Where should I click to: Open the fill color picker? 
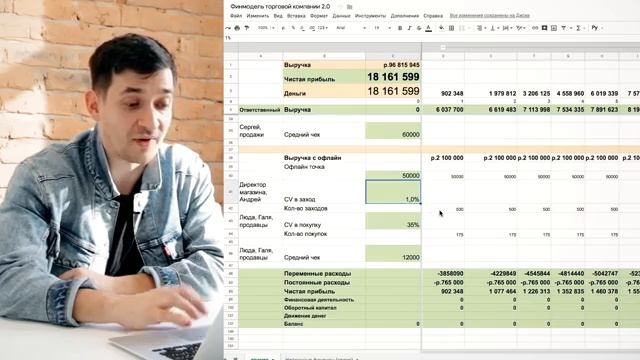442,28
